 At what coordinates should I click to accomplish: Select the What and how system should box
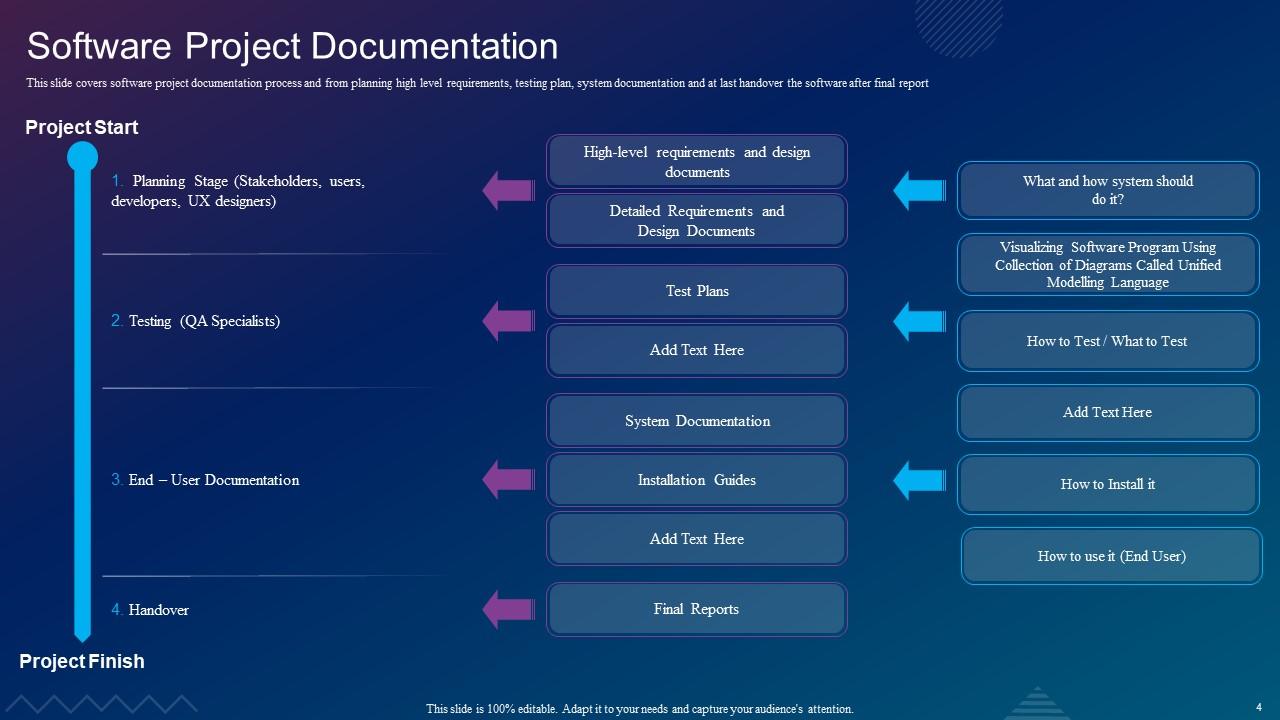click(1108, 190)
